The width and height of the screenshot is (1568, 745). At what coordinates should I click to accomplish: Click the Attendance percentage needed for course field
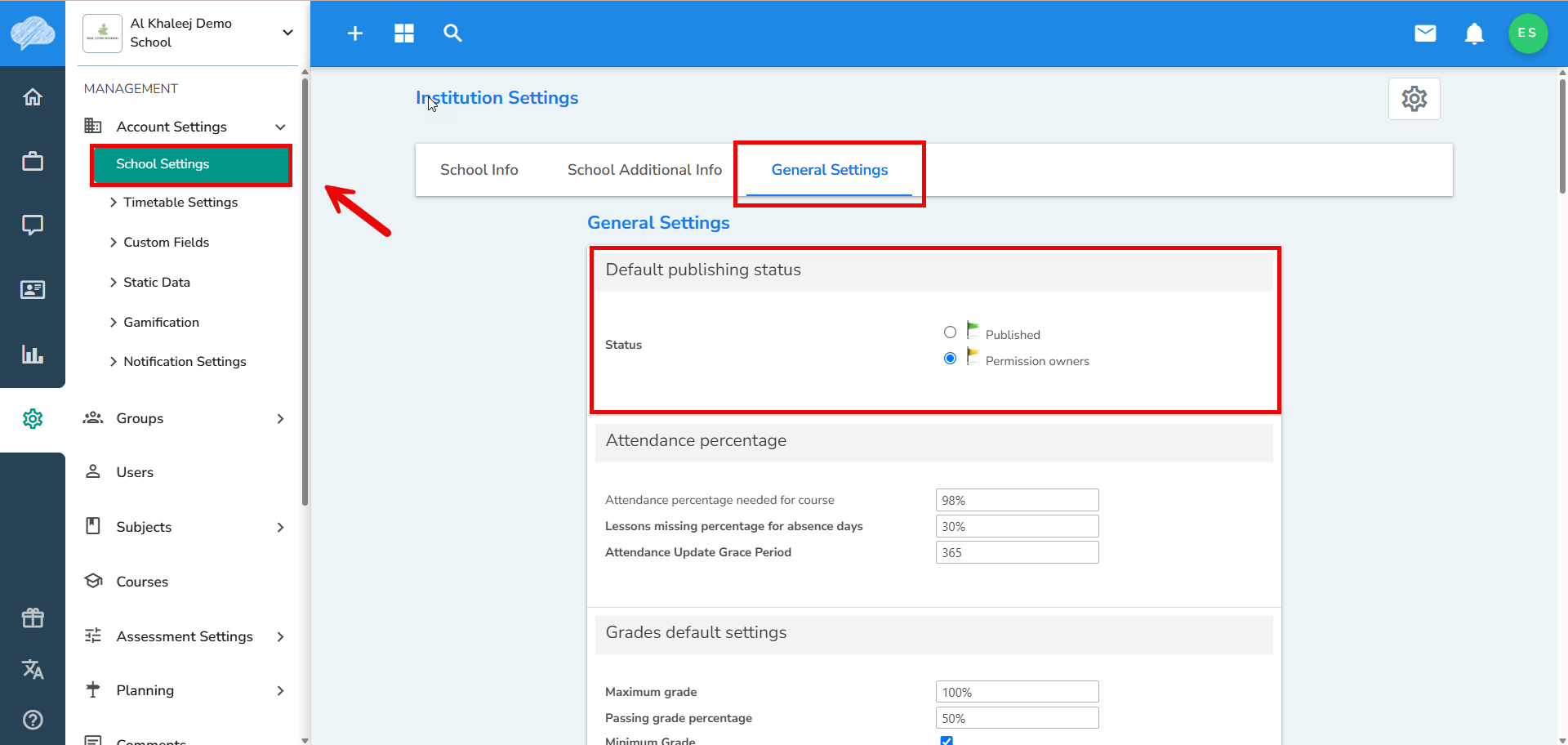tap(1017, 500)
